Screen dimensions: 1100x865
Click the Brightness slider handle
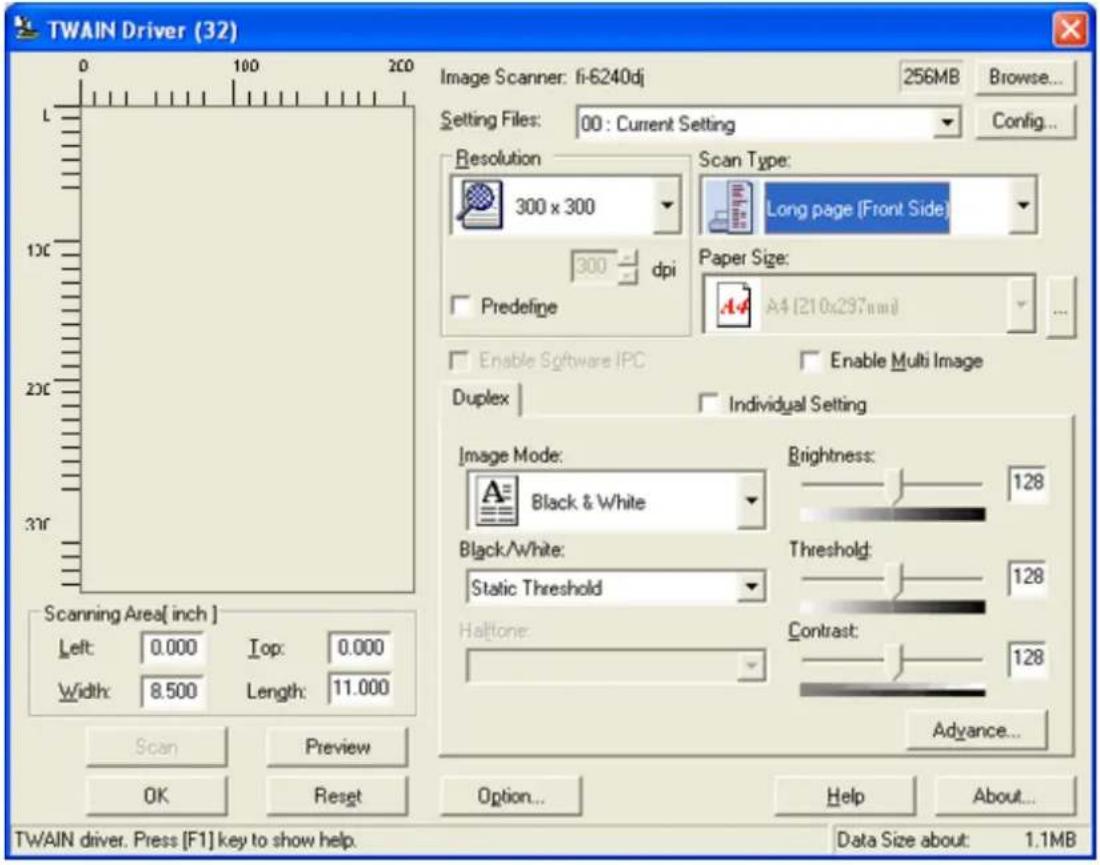(x=896, y=485)
